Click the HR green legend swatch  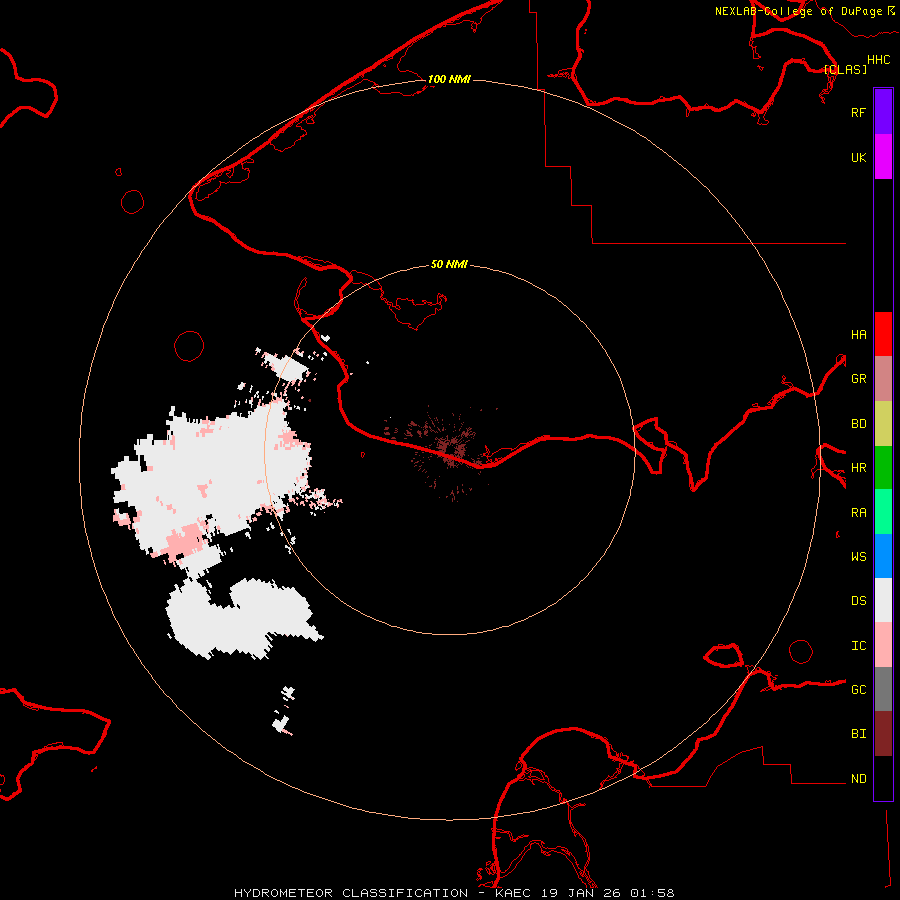point(883,467)
